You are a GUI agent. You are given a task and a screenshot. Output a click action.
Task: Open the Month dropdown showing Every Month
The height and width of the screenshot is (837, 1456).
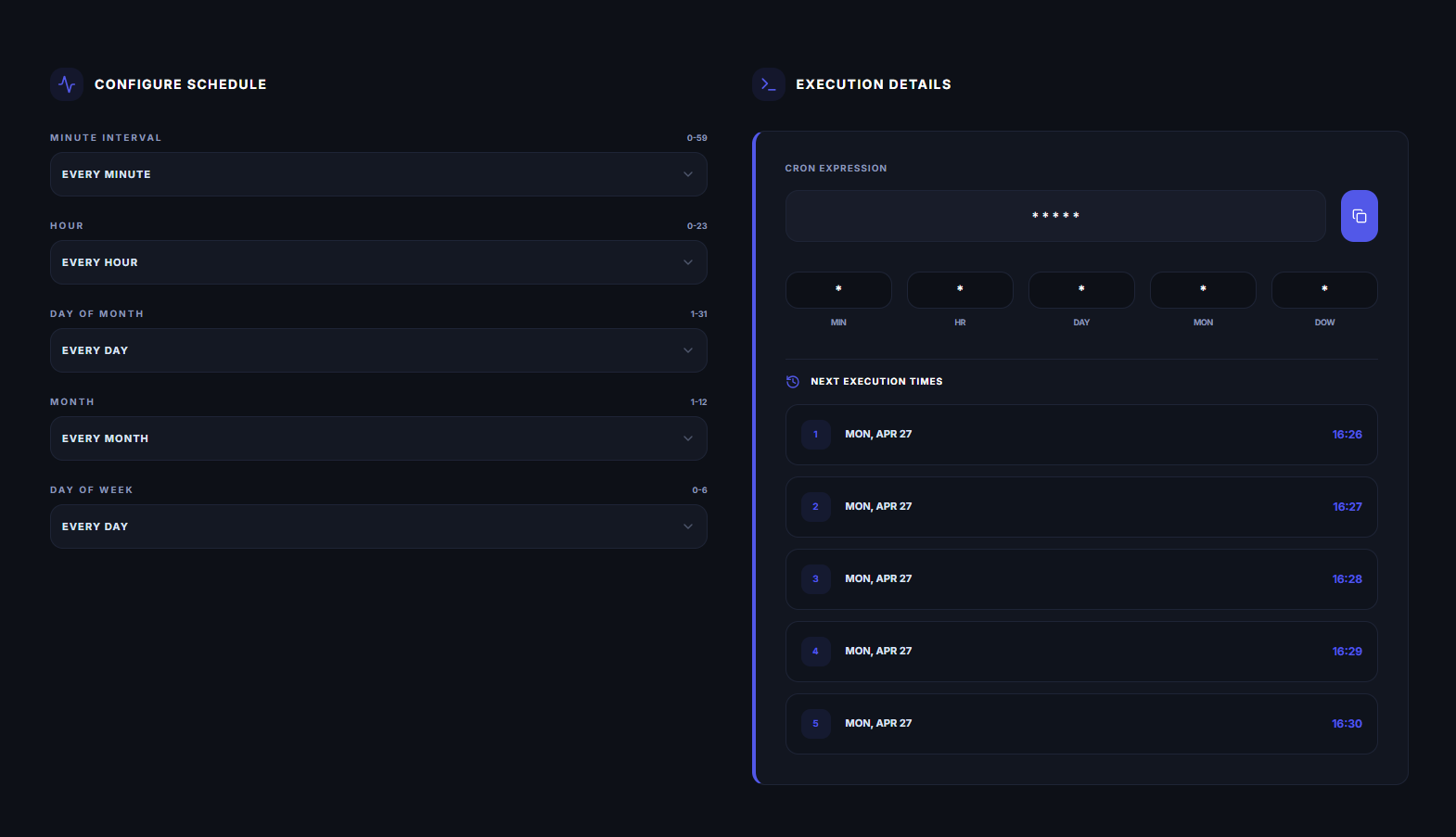click(378, 438)
